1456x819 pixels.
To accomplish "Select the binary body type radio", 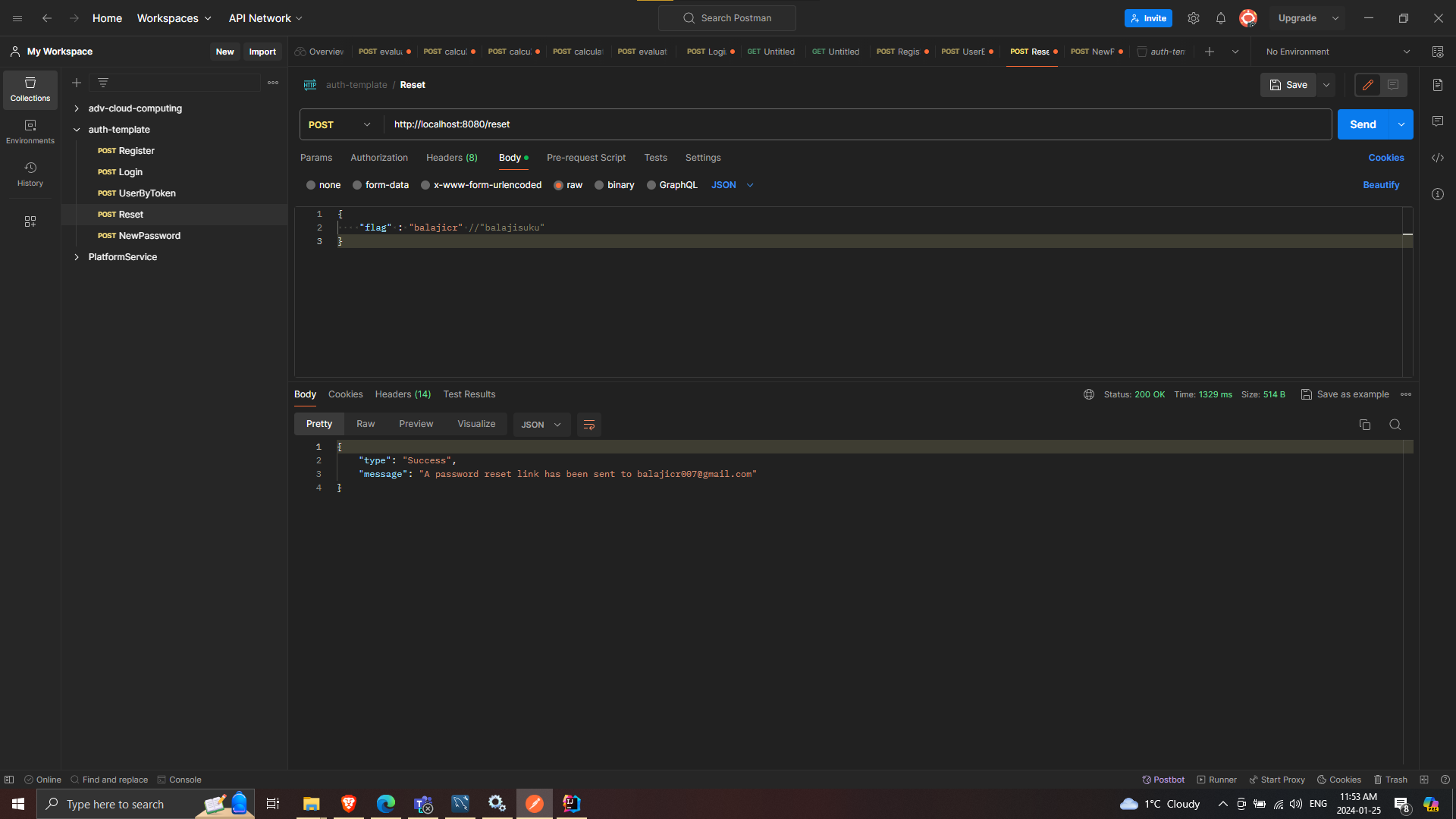I will point(599,185).
